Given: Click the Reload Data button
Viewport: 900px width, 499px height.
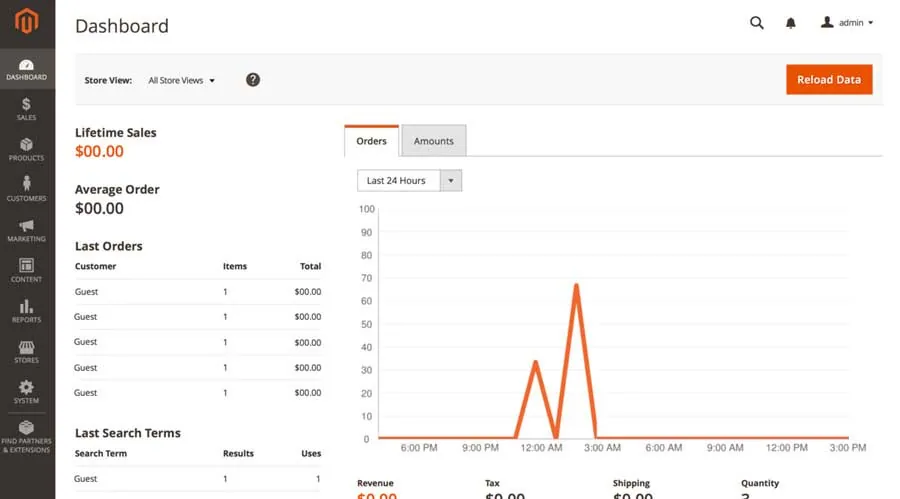Looking at the screenshot, I should pyautogui.click(x=829, y=79).
